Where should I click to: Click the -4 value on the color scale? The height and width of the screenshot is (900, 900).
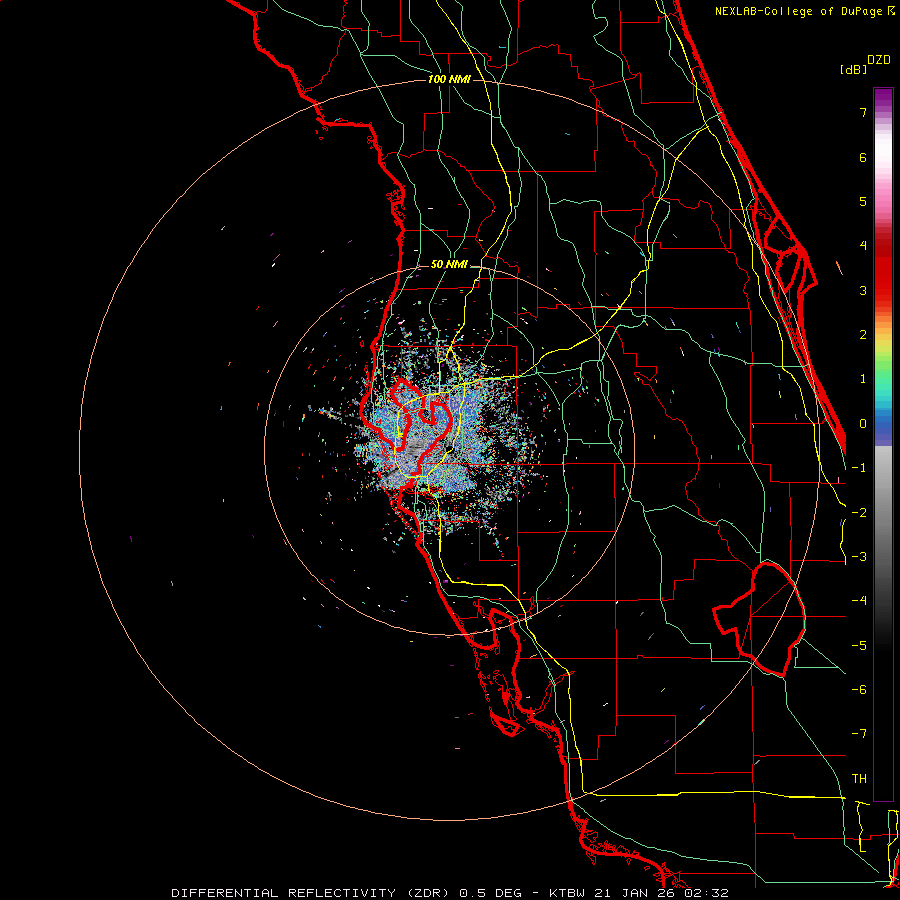pos(859,601)
